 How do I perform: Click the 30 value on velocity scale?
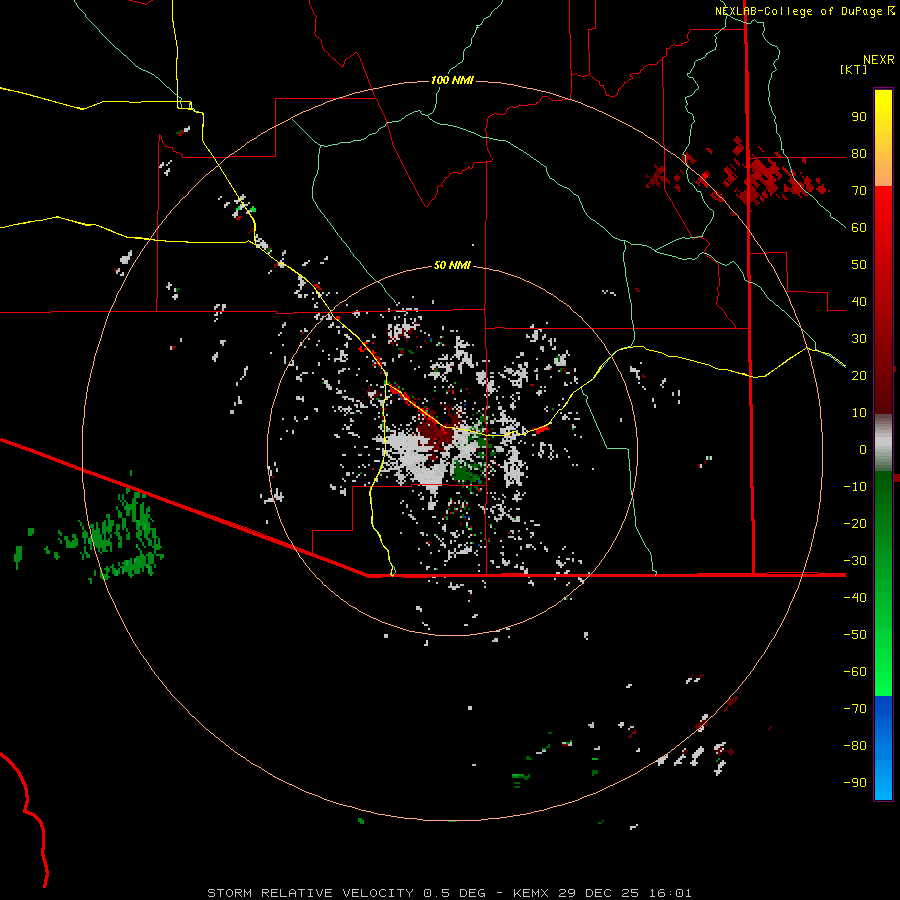click(x=859, y=339)
